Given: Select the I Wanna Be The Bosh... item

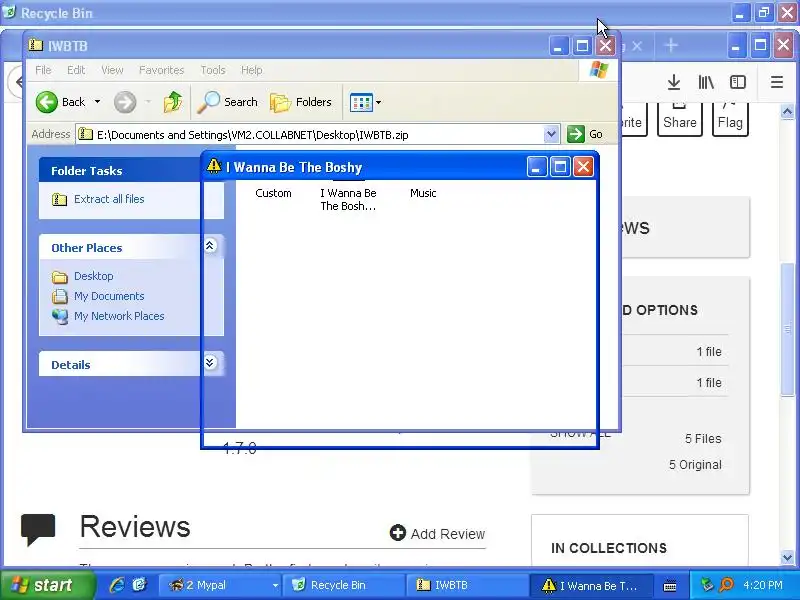Looking at the screenshot, I should (348, 199).
